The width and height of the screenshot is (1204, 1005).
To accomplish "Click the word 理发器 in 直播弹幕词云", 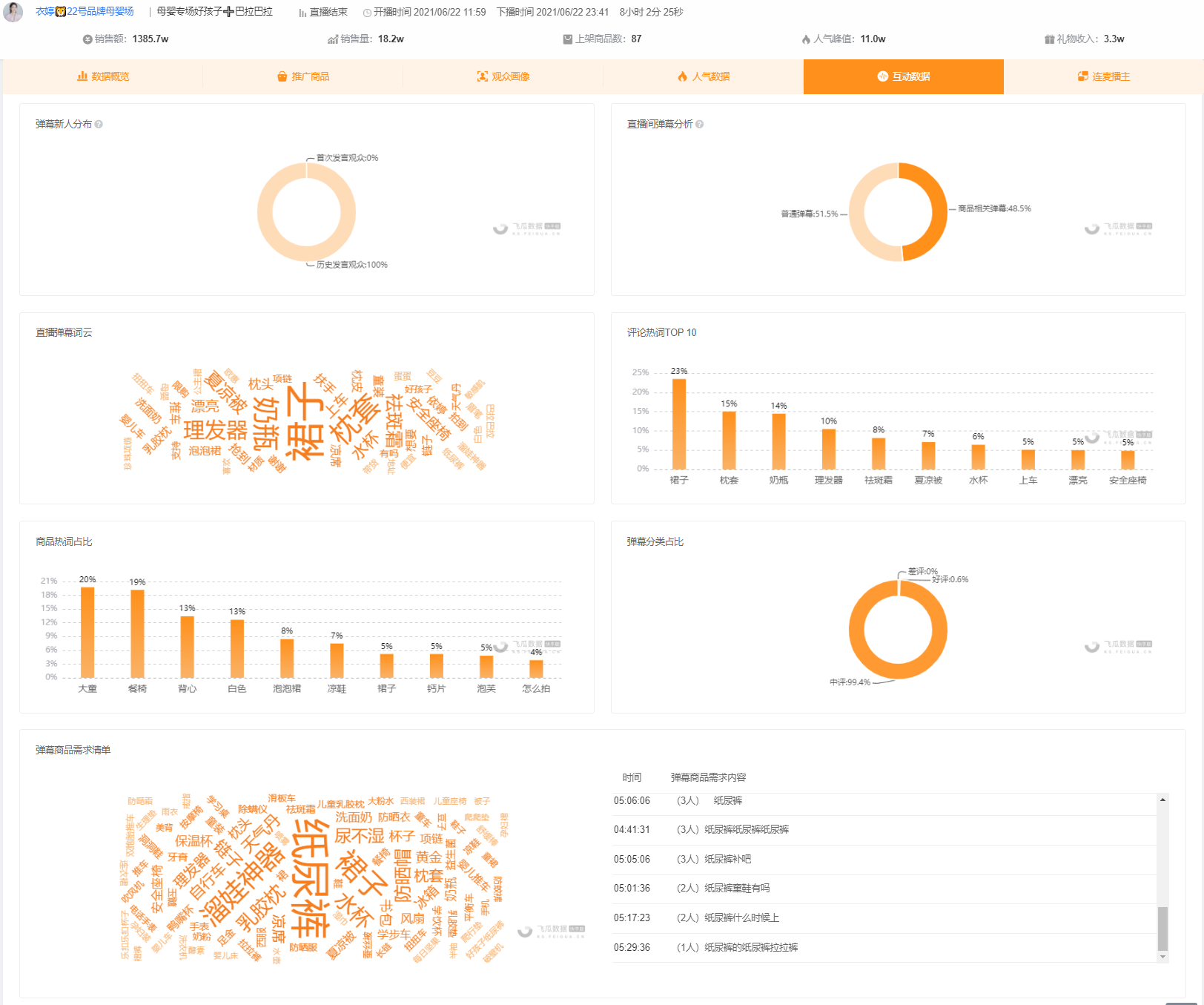I will (216, 431).
